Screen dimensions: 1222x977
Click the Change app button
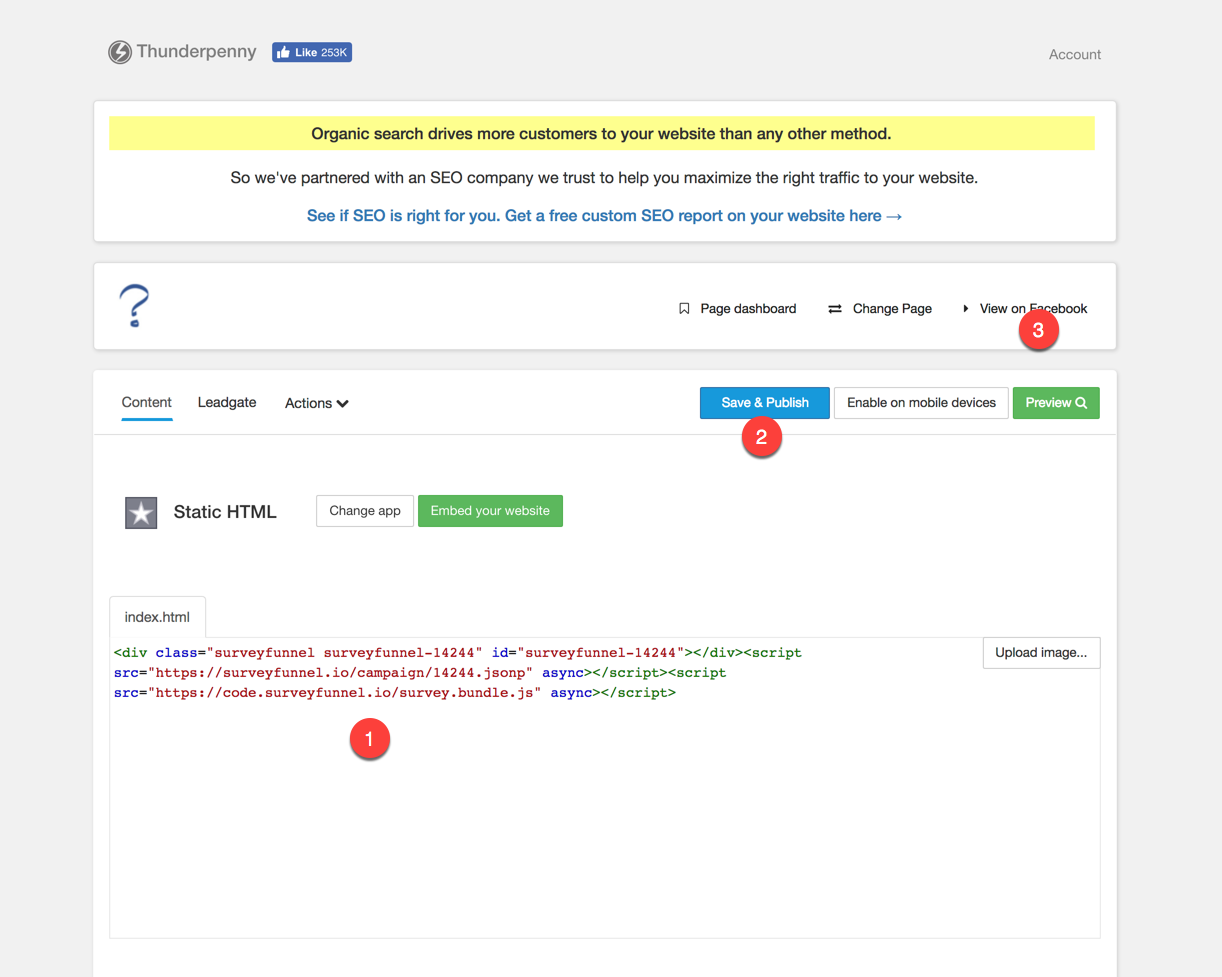365,511
